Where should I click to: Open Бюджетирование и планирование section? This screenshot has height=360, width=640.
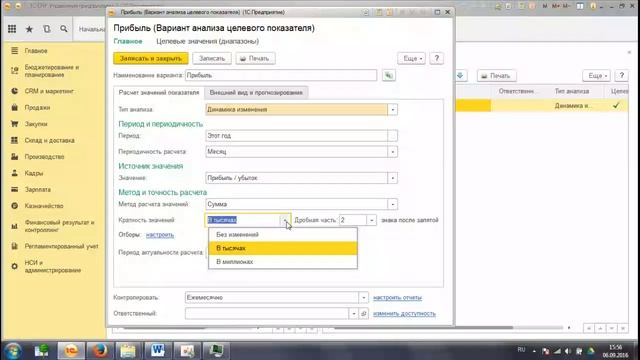[52, 71]
